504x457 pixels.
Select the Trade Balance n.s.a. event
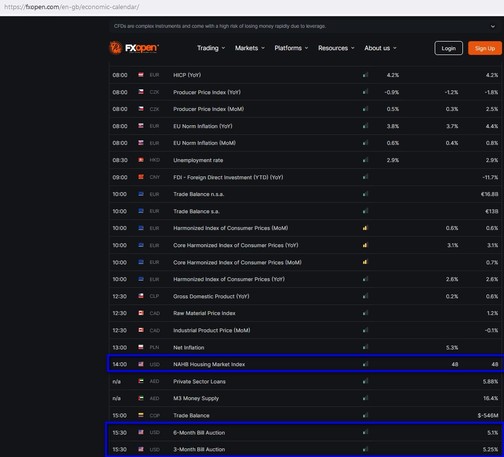pyautogui.click(x=198, y=194)
